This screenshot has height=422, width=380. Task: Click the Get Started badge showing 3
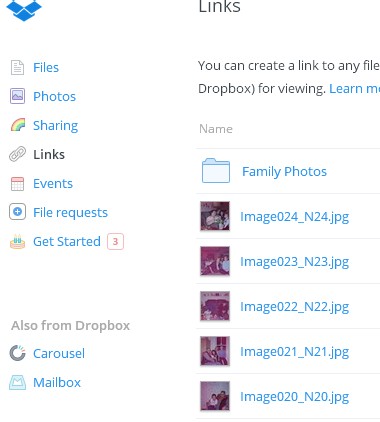115,241
